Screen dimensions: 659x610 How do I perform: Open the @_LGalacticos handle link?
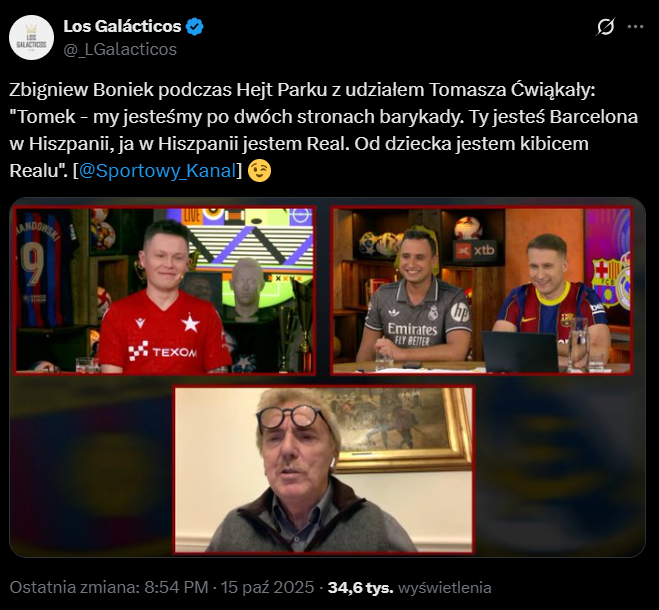point(120,49)
